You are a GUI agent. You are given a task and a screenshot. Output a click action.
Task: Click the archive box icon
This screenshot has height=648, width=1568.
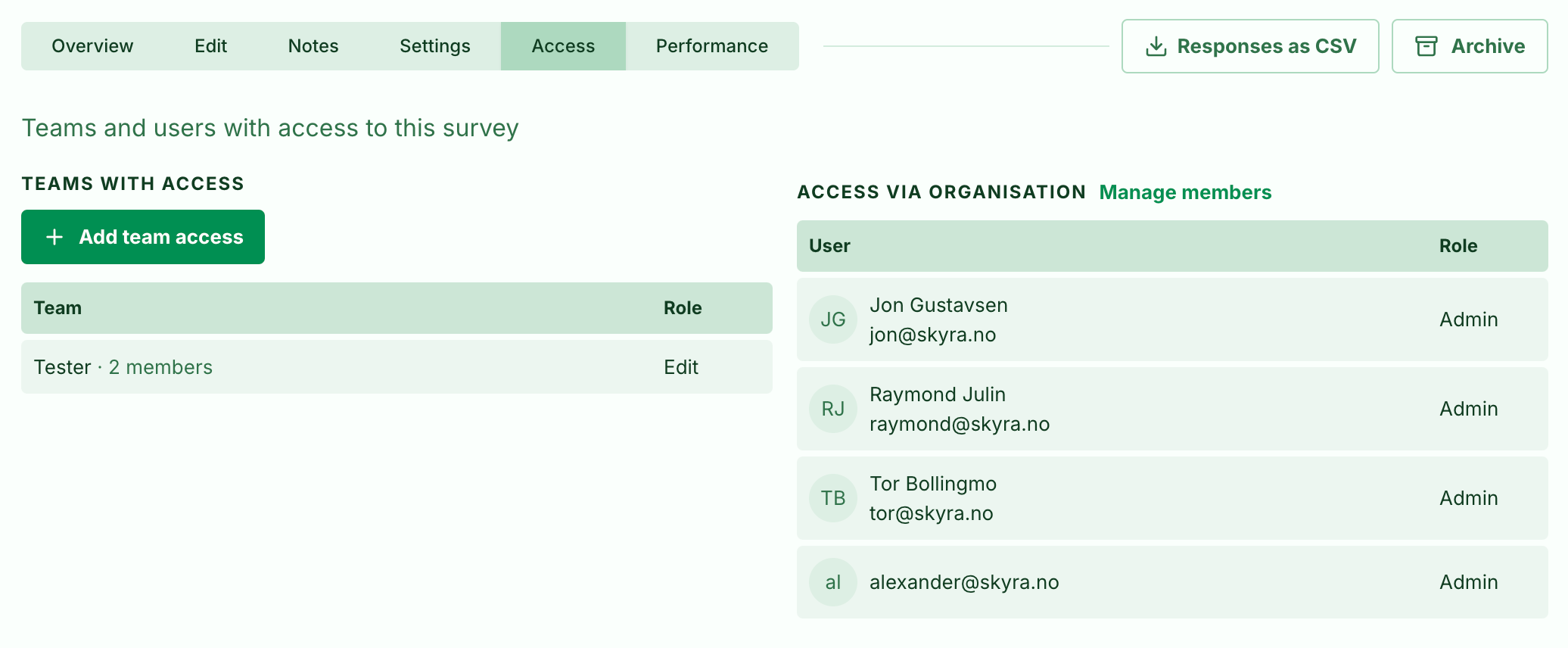1426,46
